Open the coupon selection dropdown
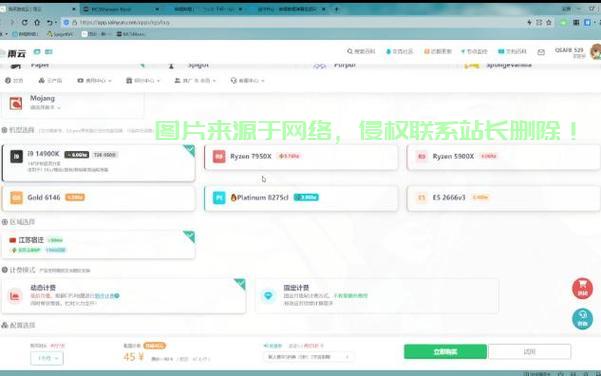Viewport: 601px width, 376px height. (308, 357)
